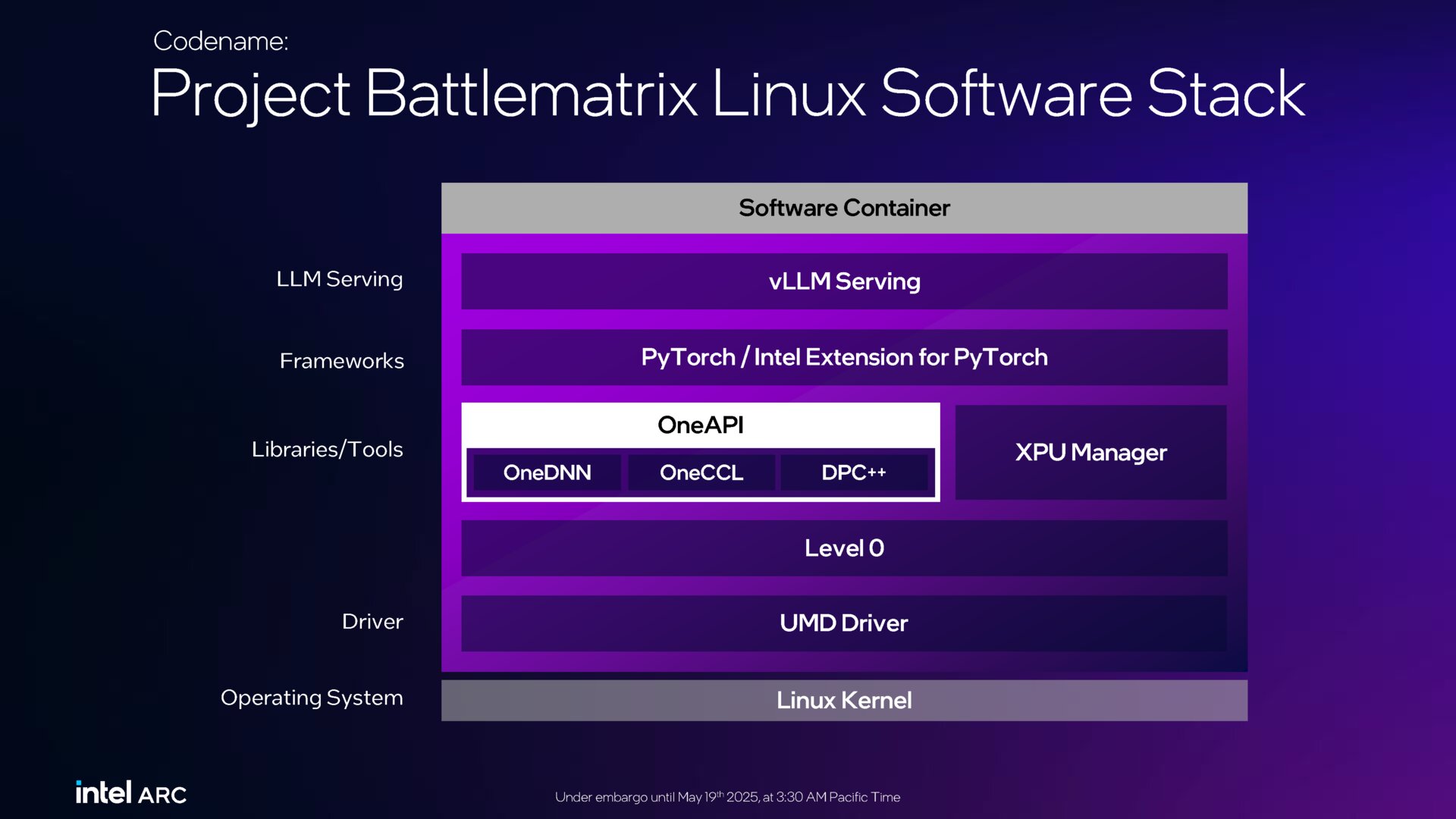Select the Operating System row label

tap(312, 698)
